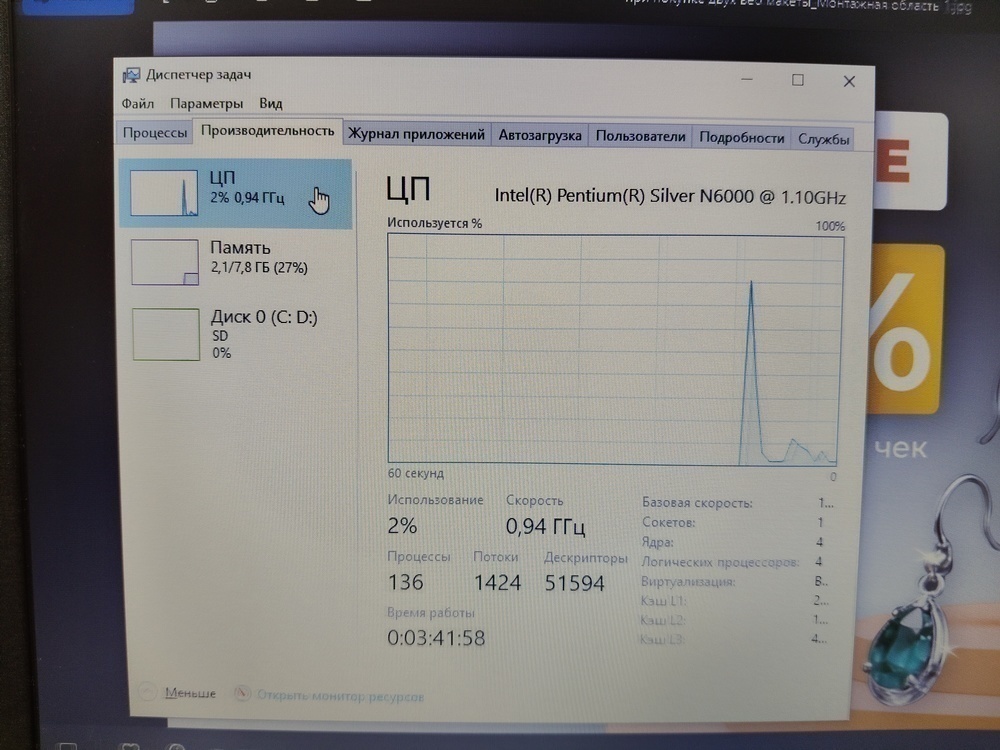1000x750 pixels.
Task: Minimize the Диспетчер задач window
Action: tap(747, 80)
